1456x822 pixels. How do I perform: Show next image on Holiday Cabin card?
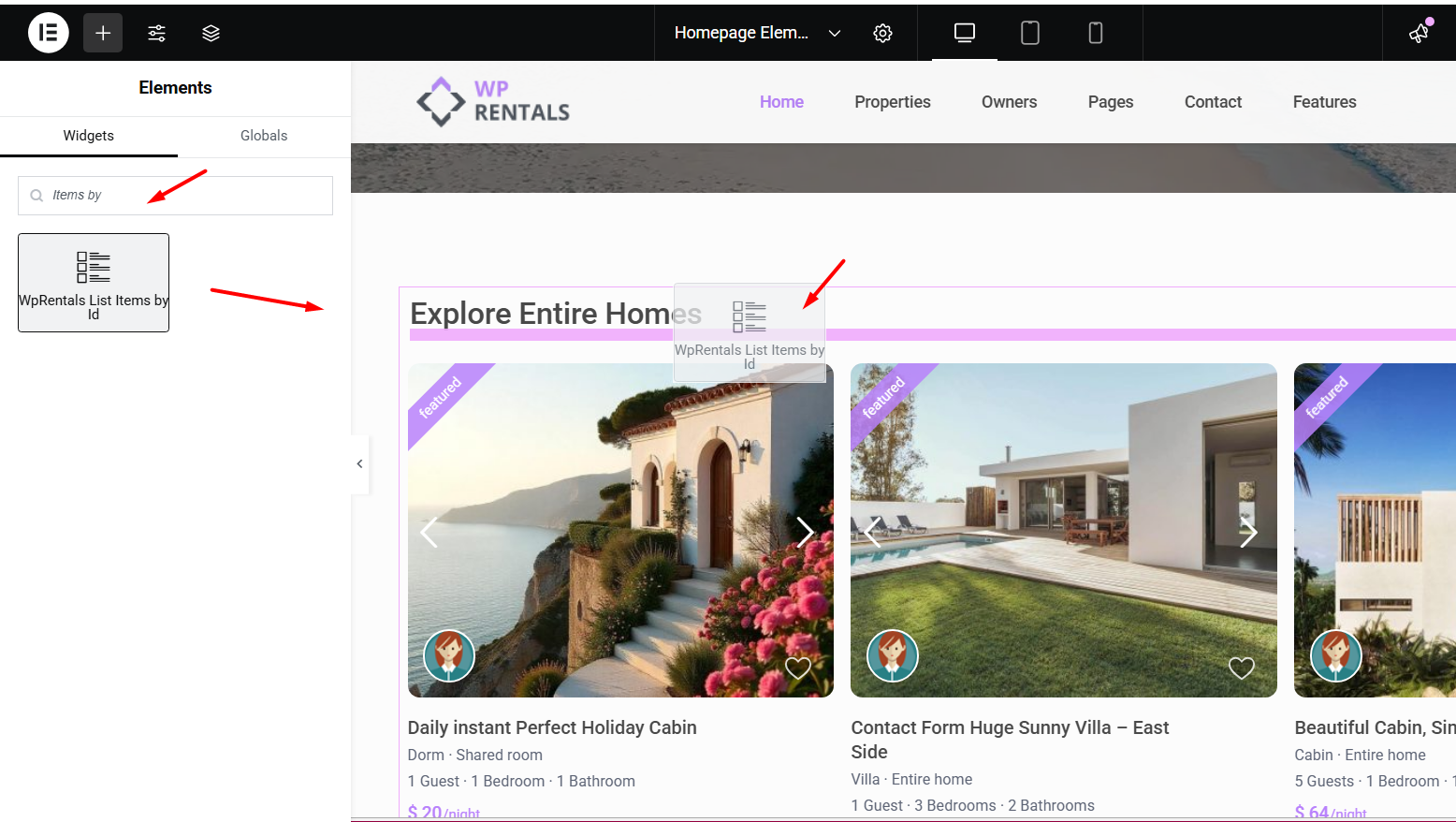coord(805,532)
